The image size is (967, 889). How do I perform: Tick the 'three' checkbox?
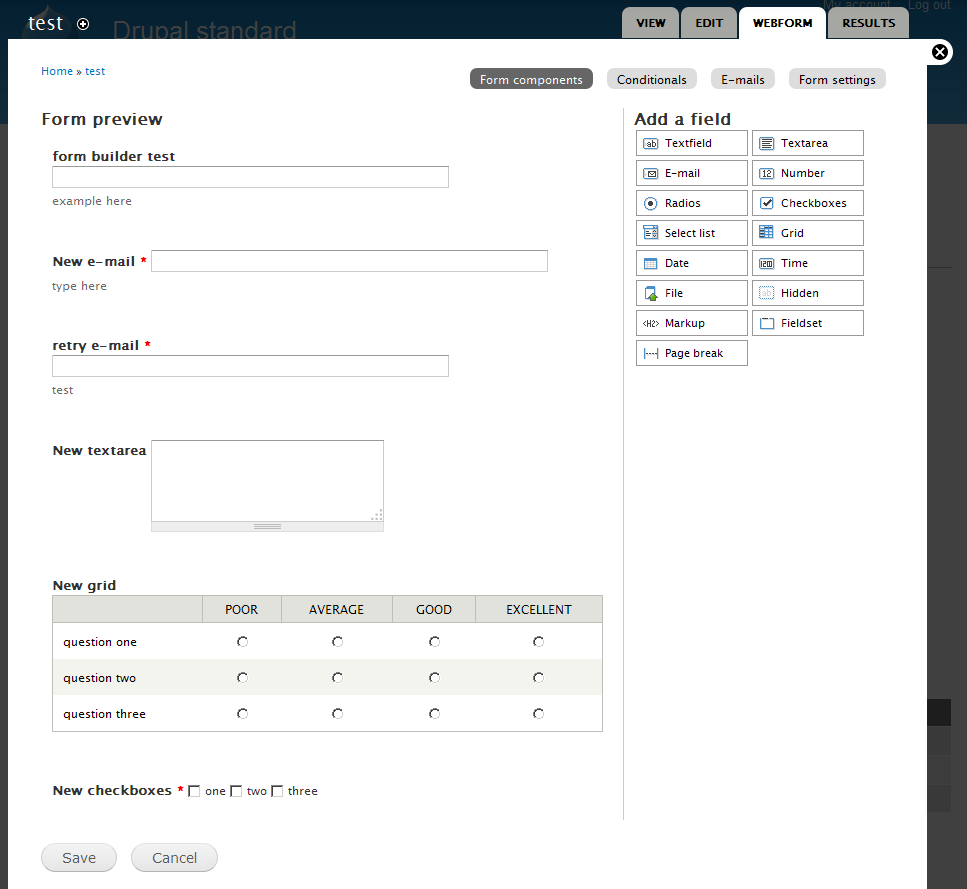[278, 791]
